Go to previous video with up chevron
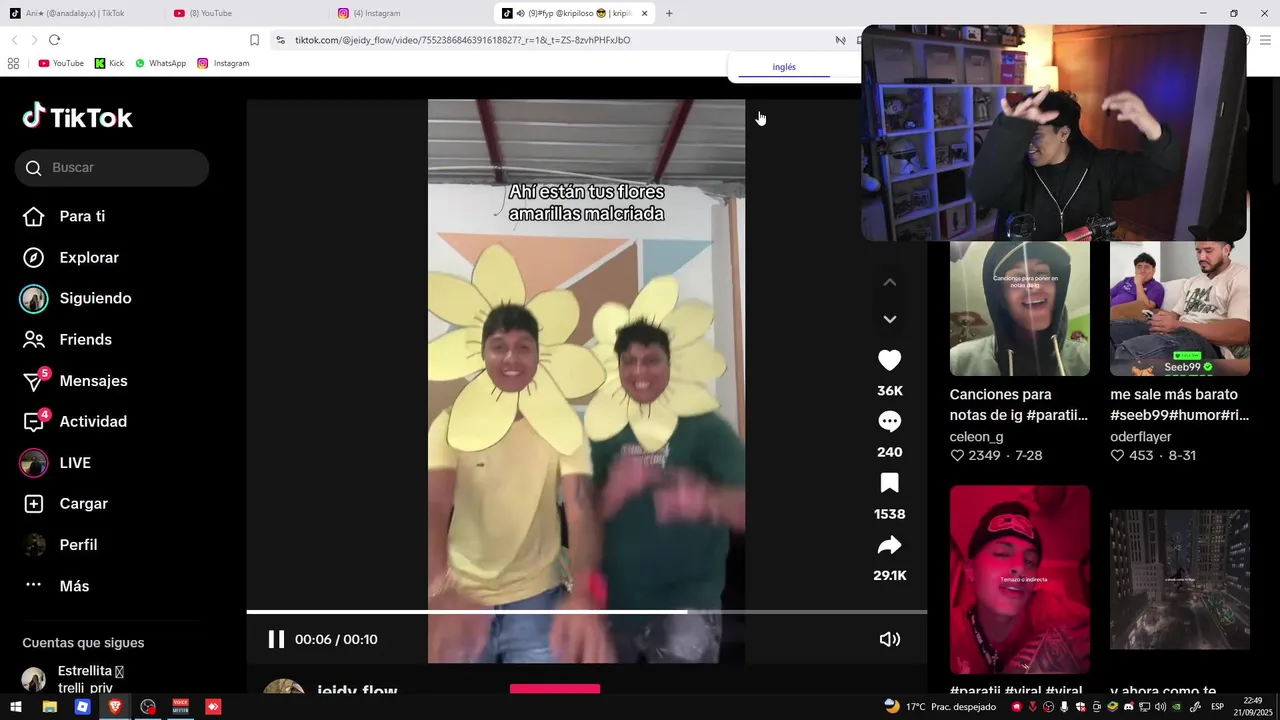The width and height of the screenshot is (1280, 720). tap(889, 283)
